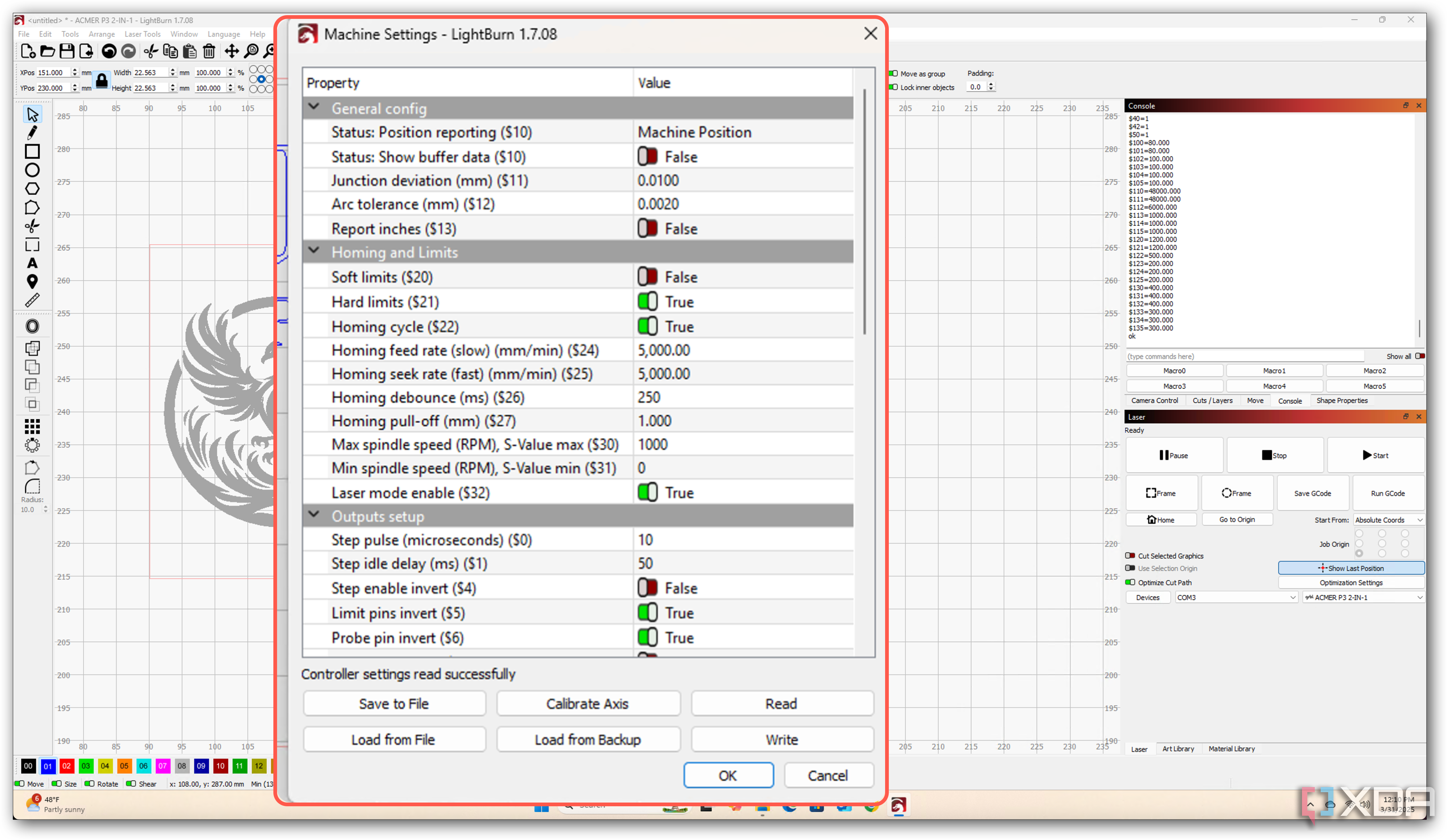Toggle Optimize Cut Path switch

coord(1130,582)
